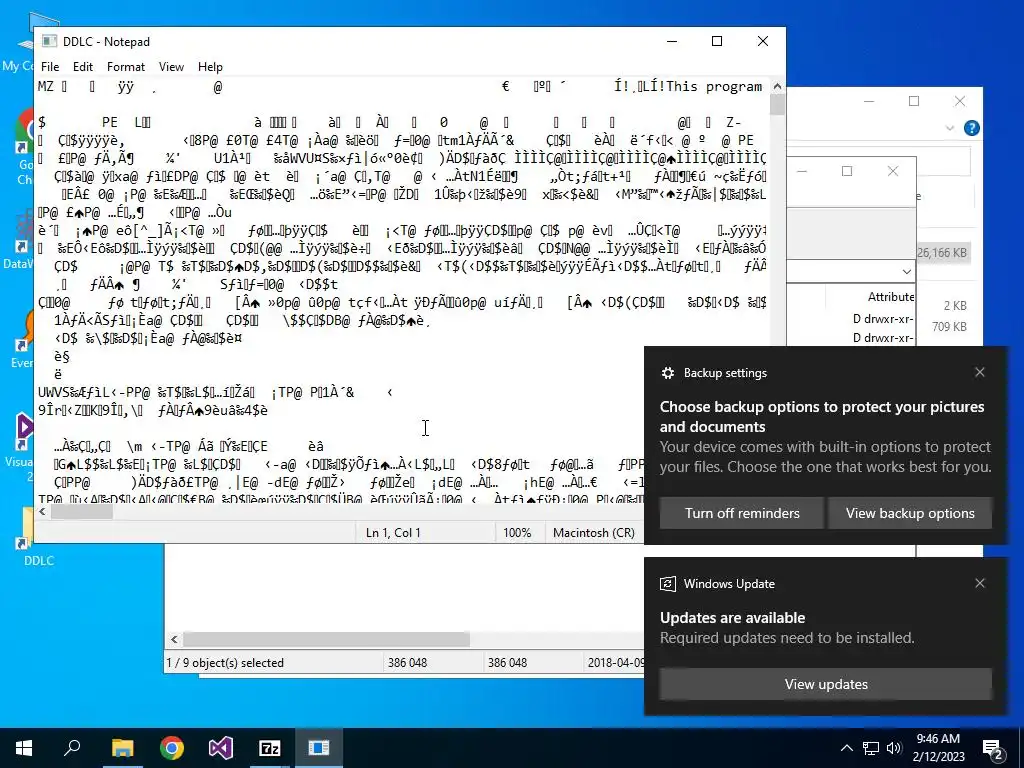
Task: Click the Notepad horizontal scrollbar thumb
Action: pyautogui.click(x=82, y=512)
